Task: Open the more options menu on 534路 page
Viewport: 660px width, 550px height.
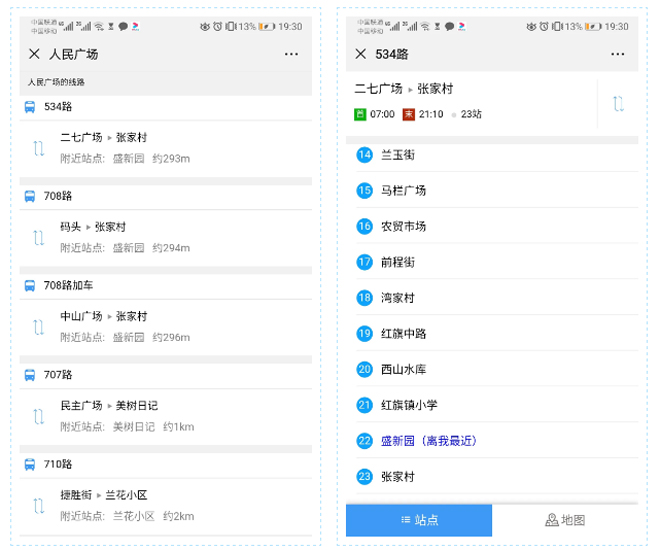Action: point(618,54)
